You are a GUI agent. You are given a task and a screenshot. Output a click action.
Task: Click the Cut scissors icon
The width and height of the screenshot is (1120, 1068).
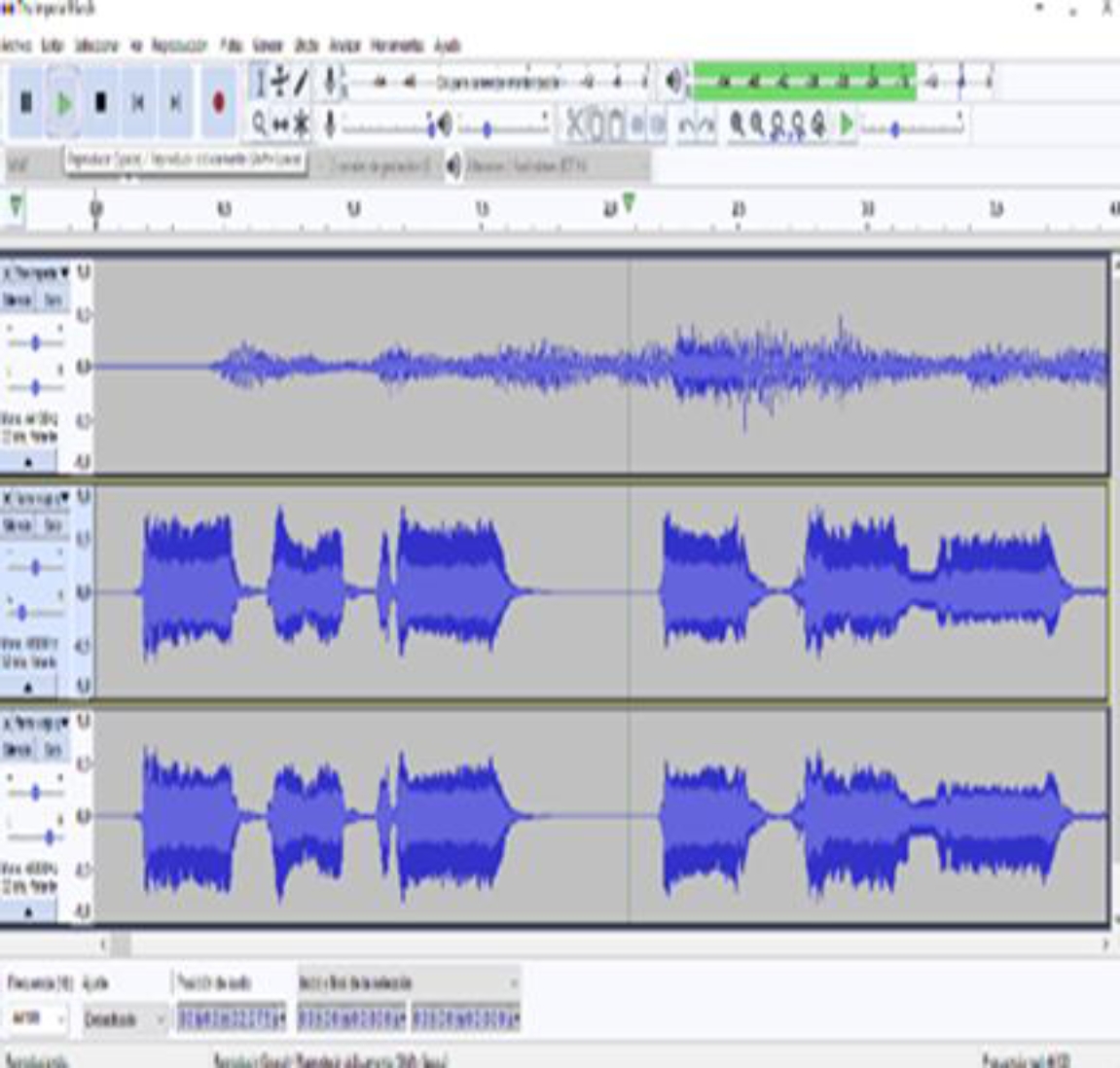[575, 124]
